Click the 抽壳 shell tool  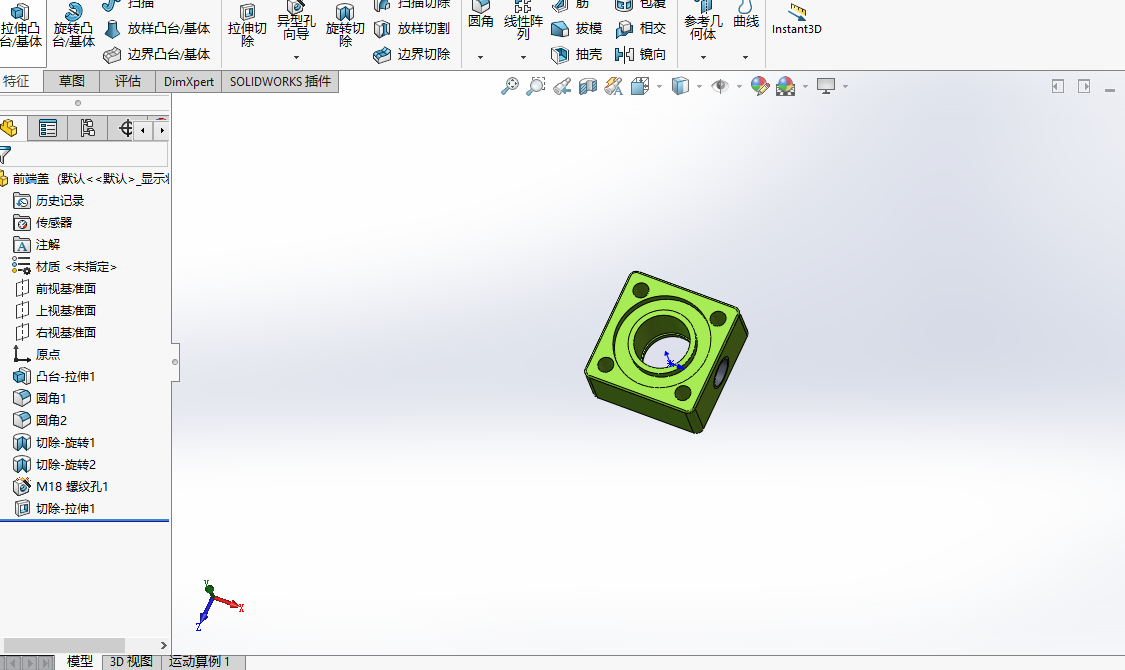pos(576,55)
